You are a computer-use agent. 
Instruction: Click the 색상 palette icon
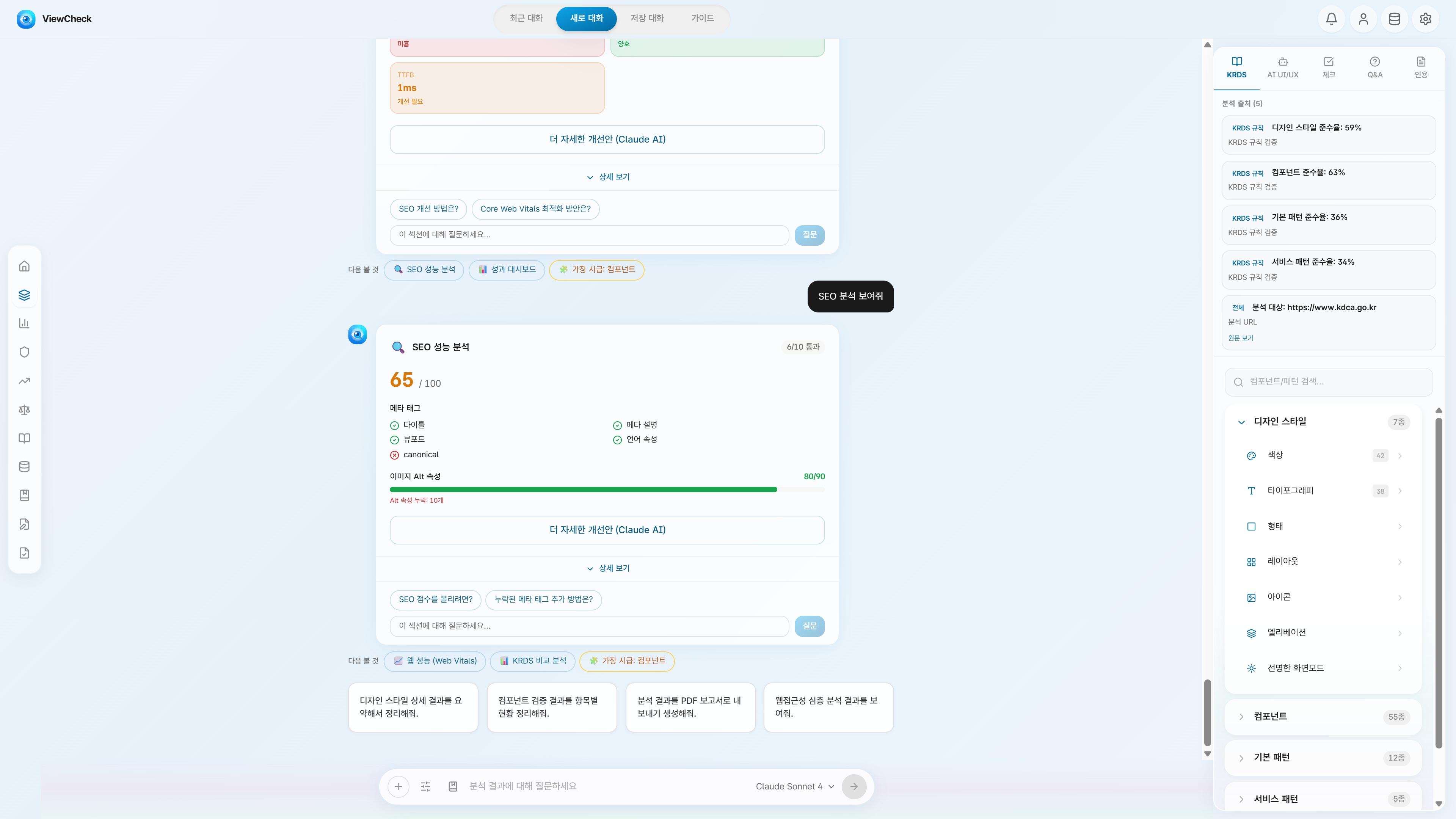click(1251, 455)
